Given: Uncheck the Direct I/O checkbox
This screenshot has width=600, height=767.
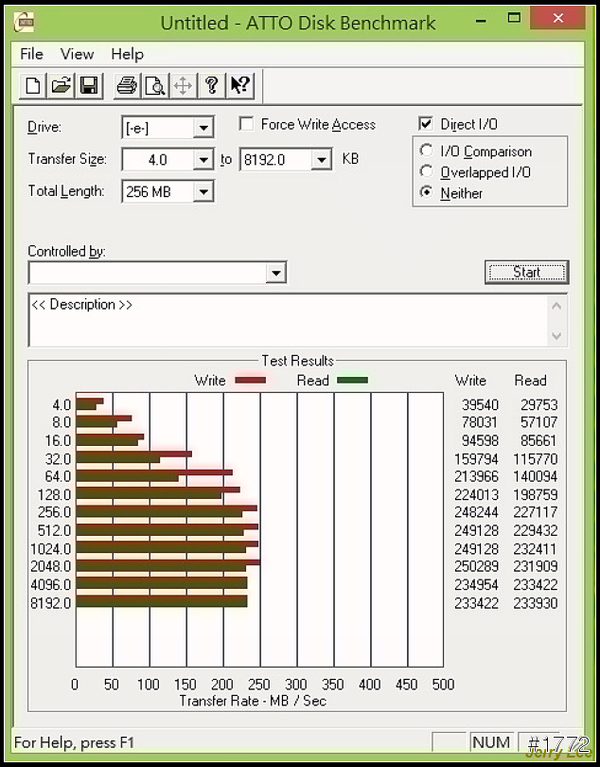Looking at the screenshot, I should [x=426, y=125].
